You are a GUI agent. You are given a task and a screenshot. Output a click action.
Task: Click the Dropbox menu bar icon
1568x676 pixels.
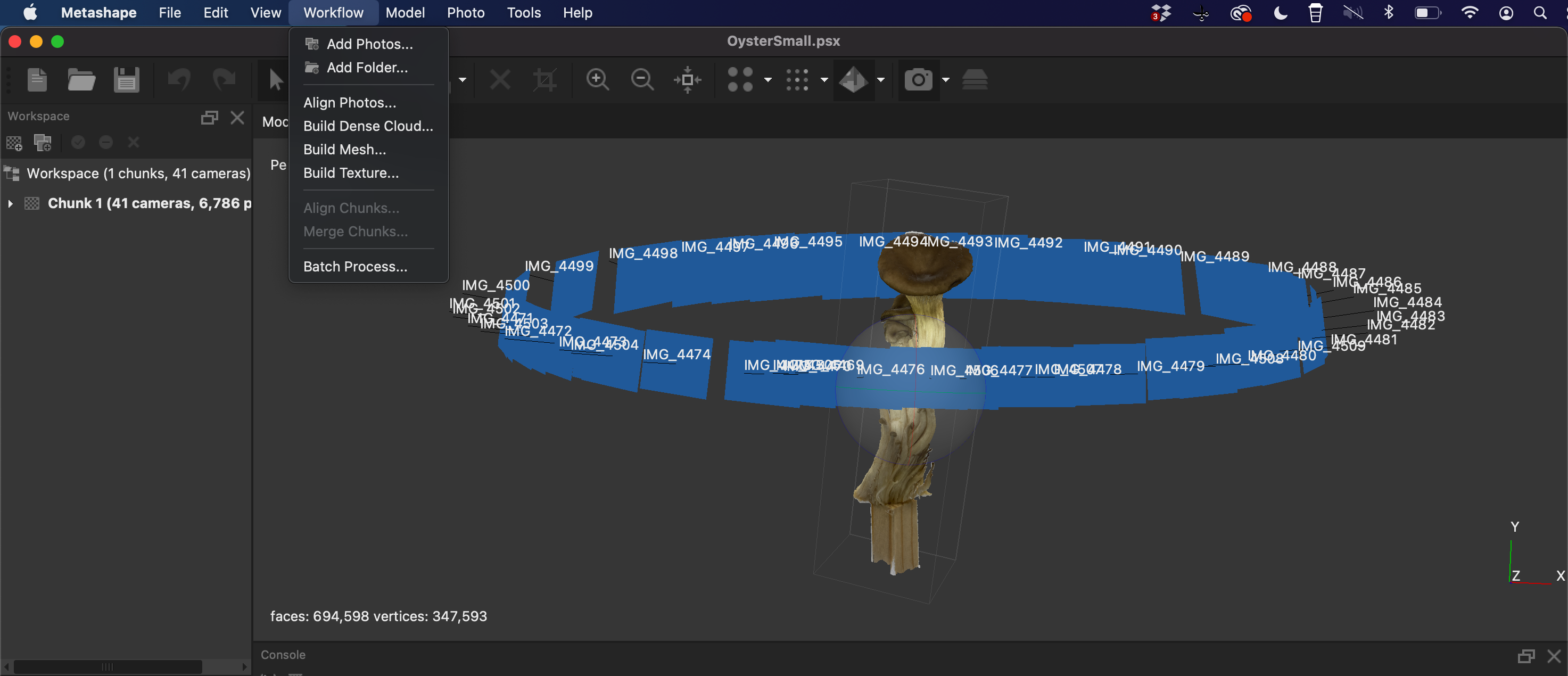tap(1161, 13)
